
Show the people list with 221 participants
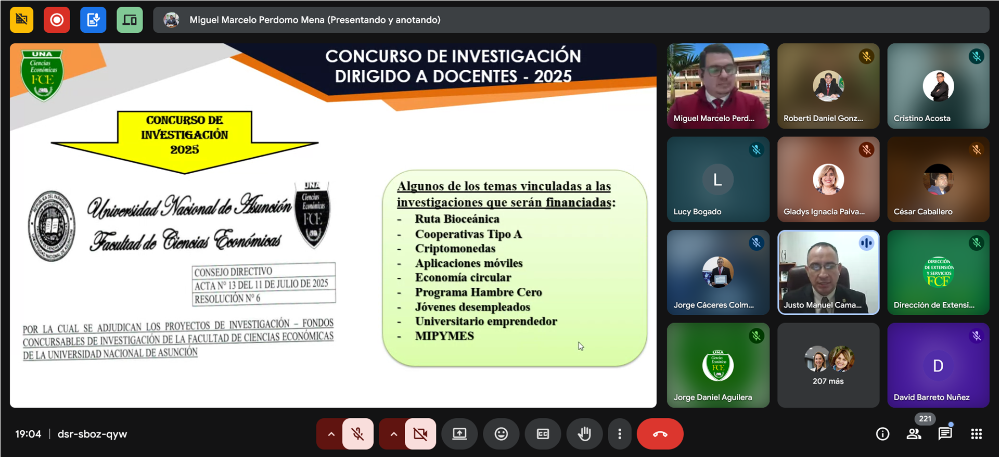tap(914, 434)
